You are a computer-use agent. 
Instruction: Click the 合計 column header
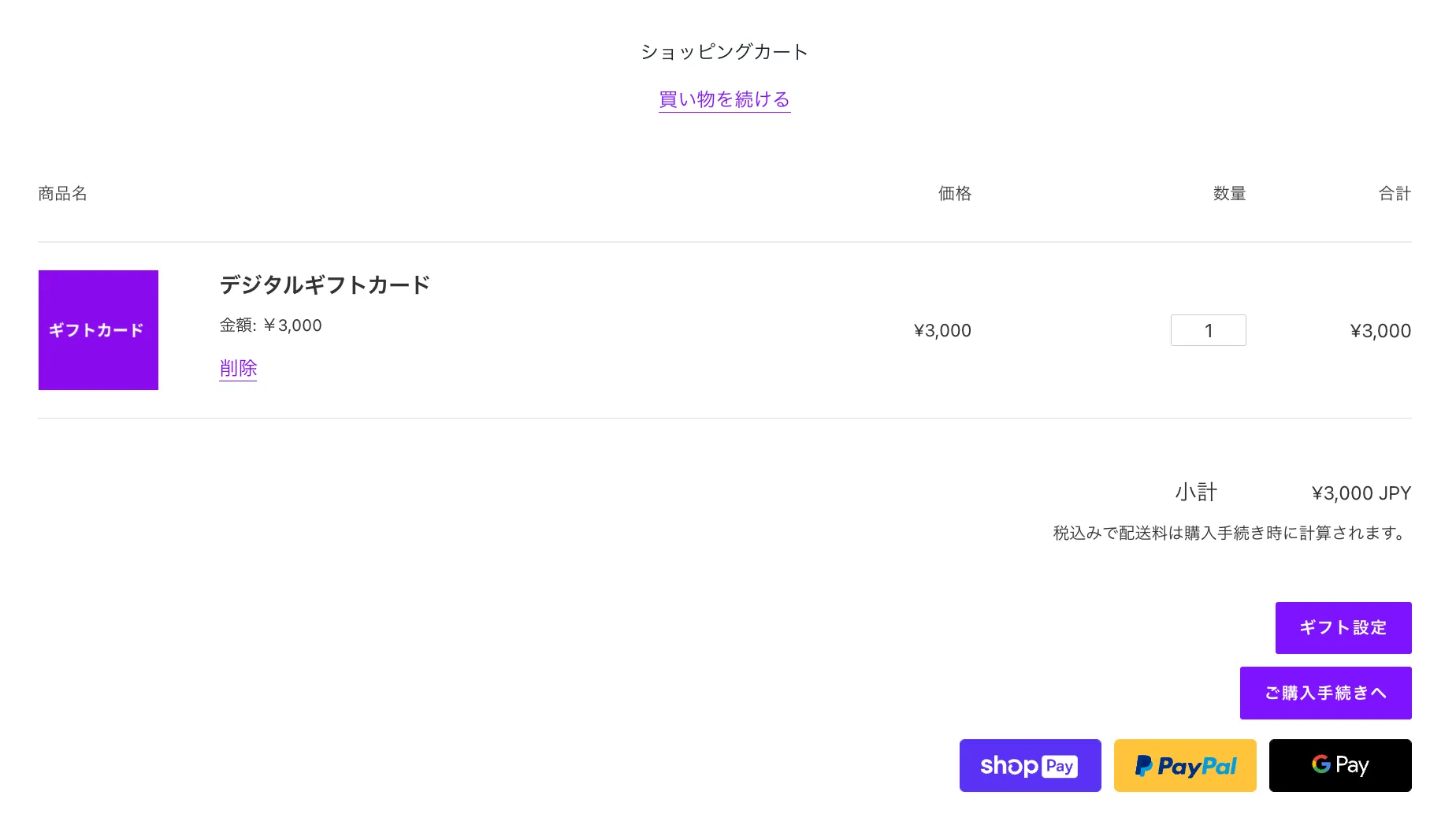pyautogui.click(x=1395, y=194)
